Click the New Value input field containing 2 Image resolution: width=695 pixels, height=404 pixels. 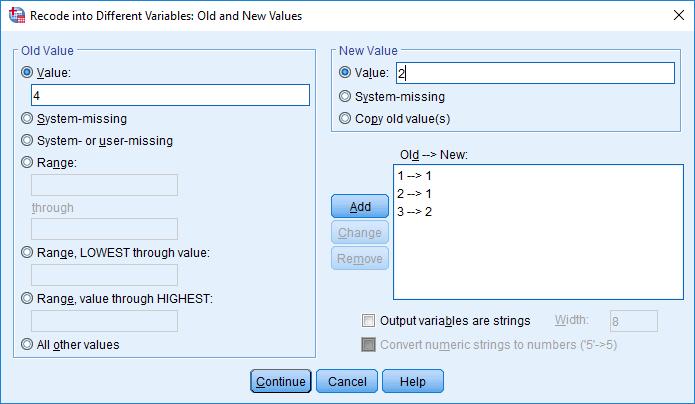535,73
